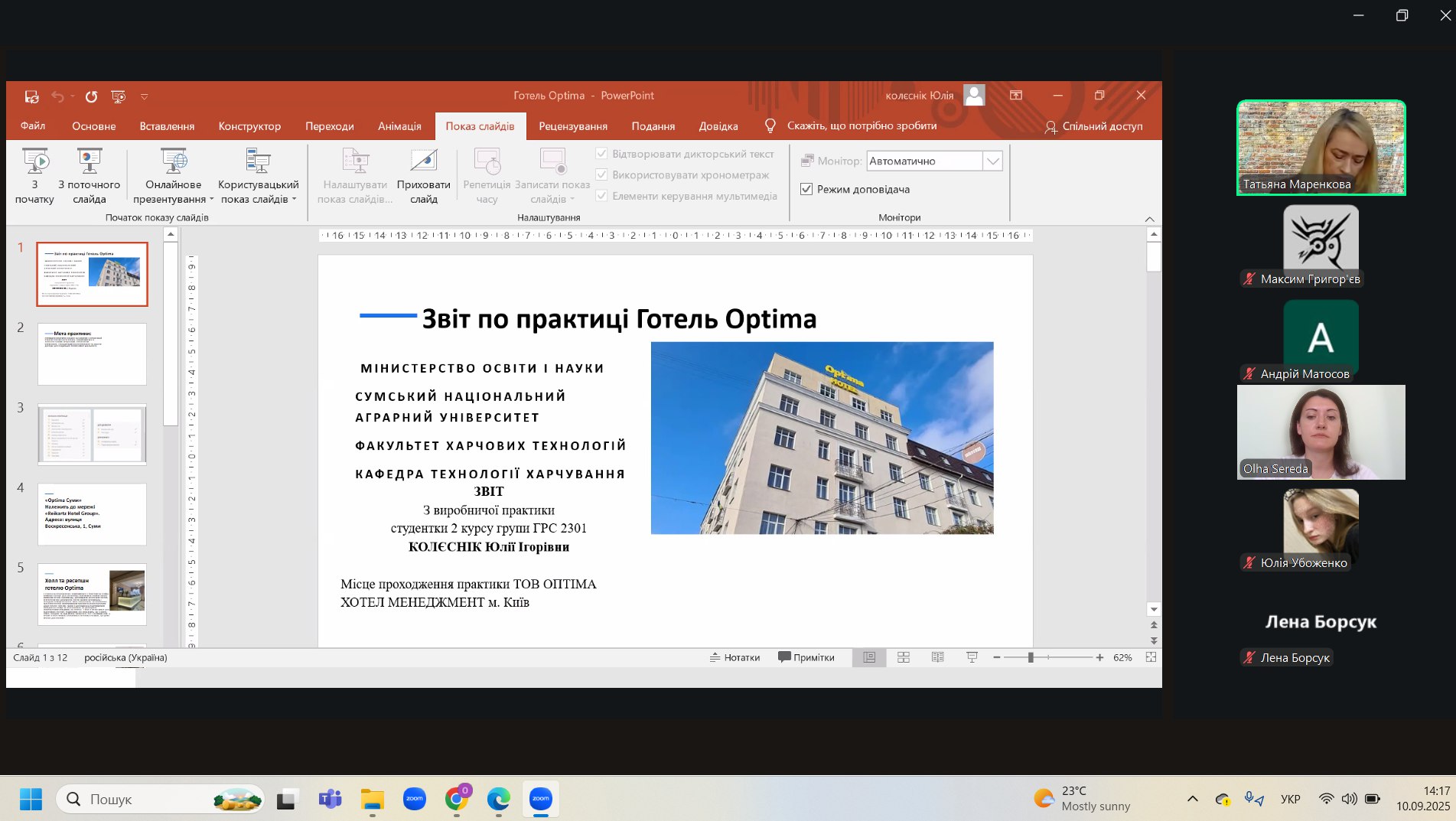The height and width of the screenshot is (821, 1456).
Task: Toggle Елементи керування мультимедіа checkbox
Action: point(601,196)
